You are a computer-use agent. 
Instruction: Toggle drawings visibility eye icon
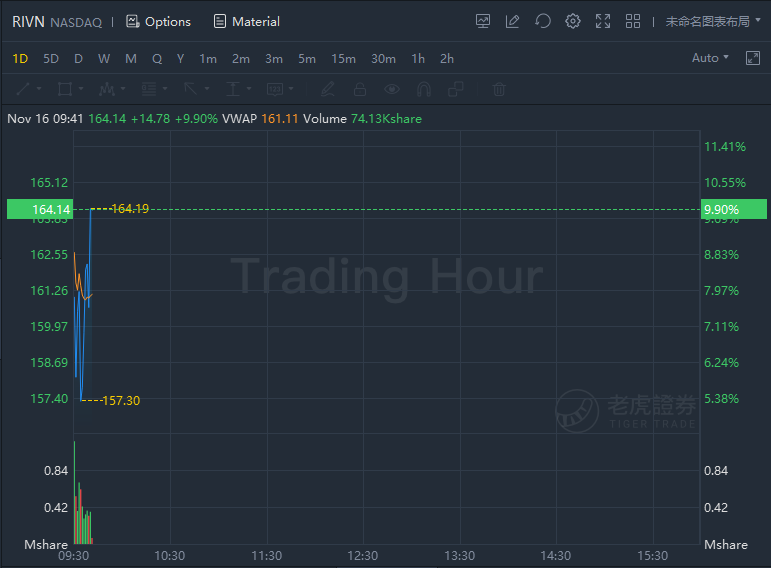point(392,89)
